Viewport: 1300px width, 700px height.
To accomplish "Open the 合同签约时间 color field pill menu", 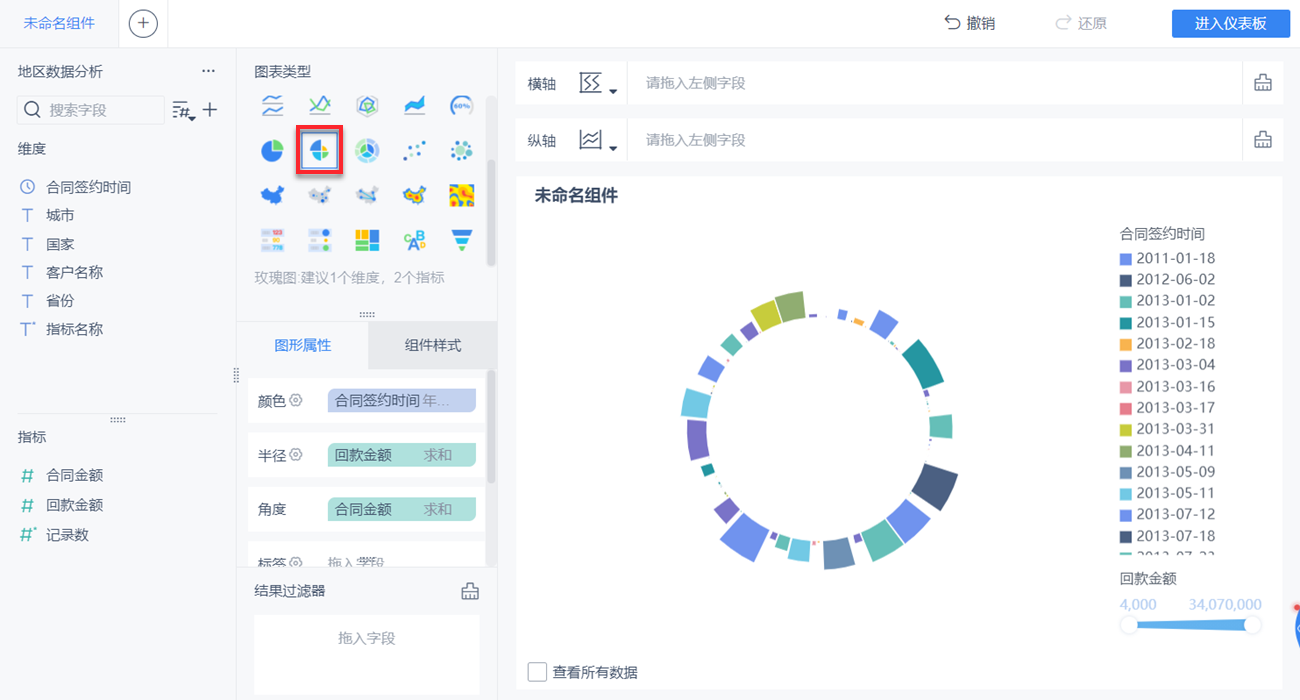I will point(402,401).
